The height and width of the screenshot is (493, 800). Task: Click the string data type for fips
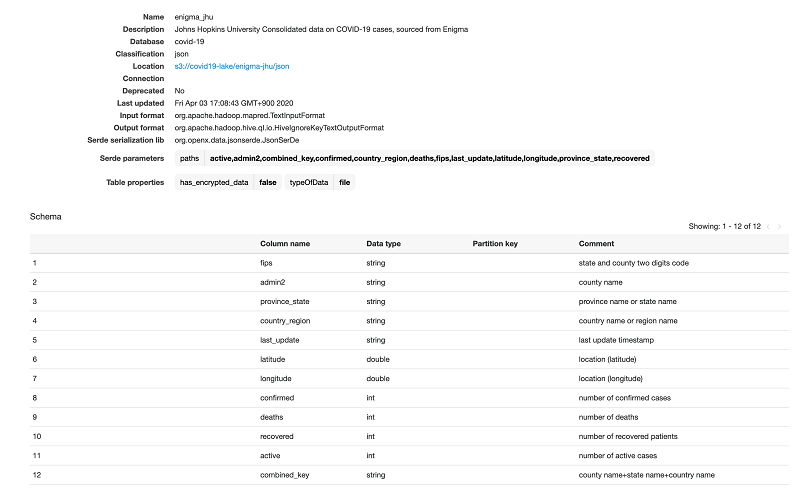(376, 263)
